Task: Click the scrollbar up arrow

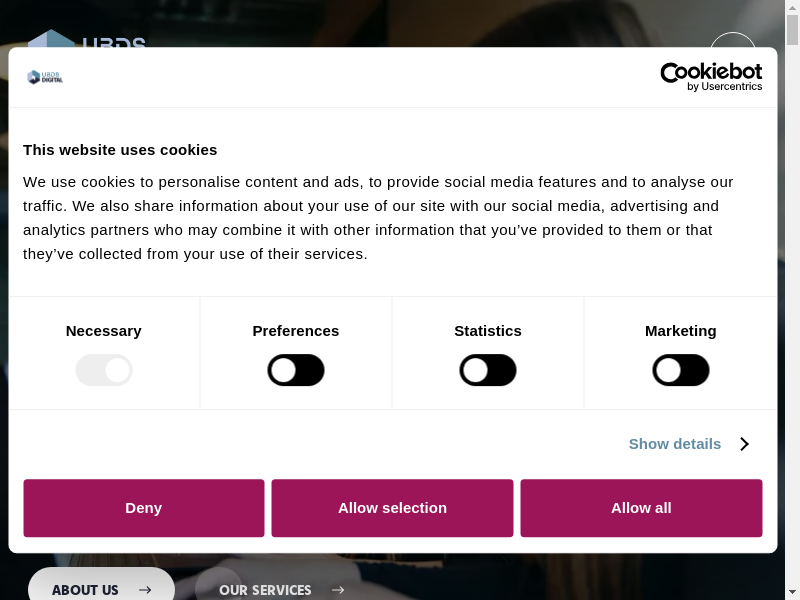Action: (x=792, y=7)
